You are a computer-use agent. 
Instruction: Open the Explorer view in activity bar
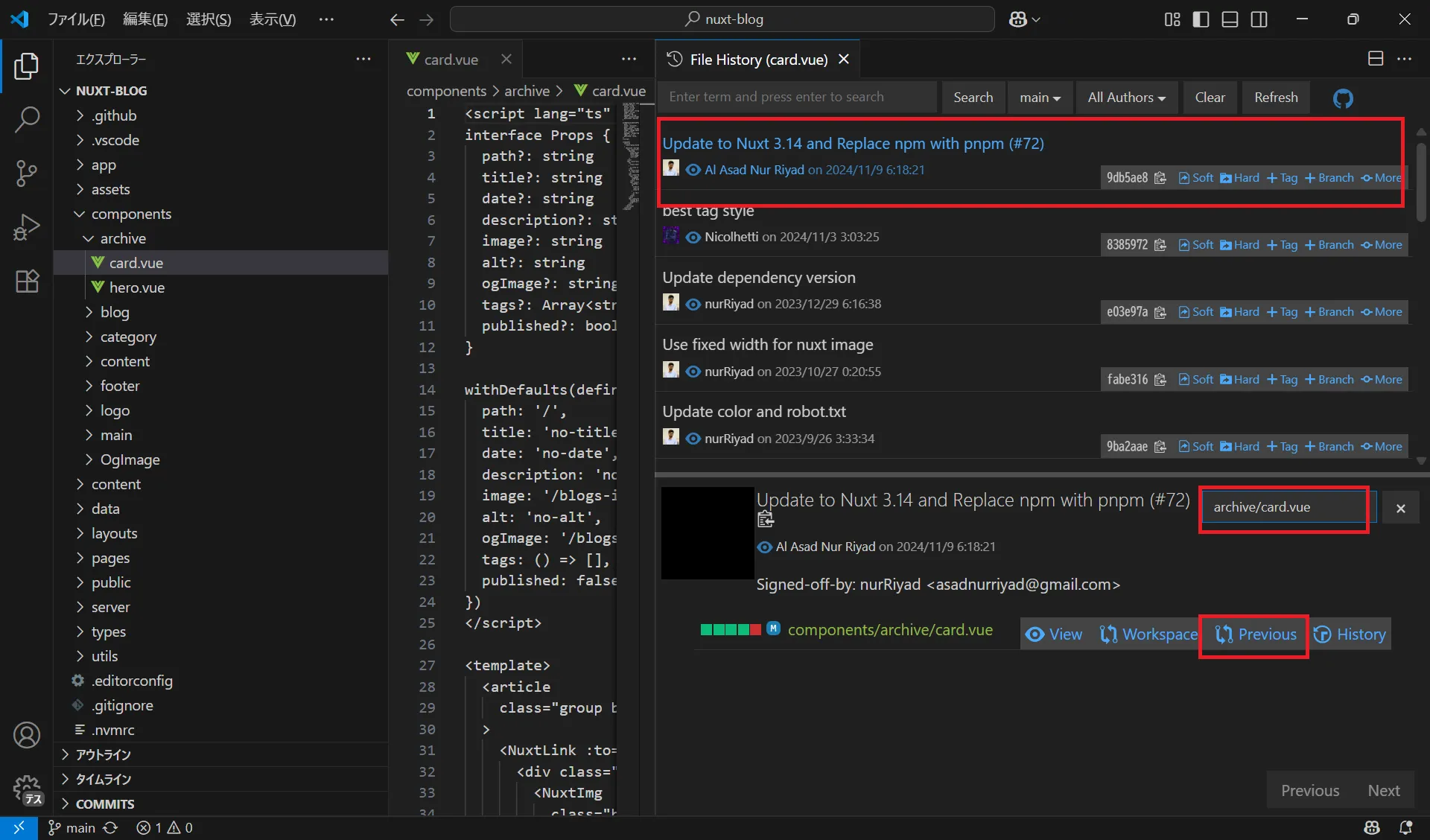coord(27,66)
